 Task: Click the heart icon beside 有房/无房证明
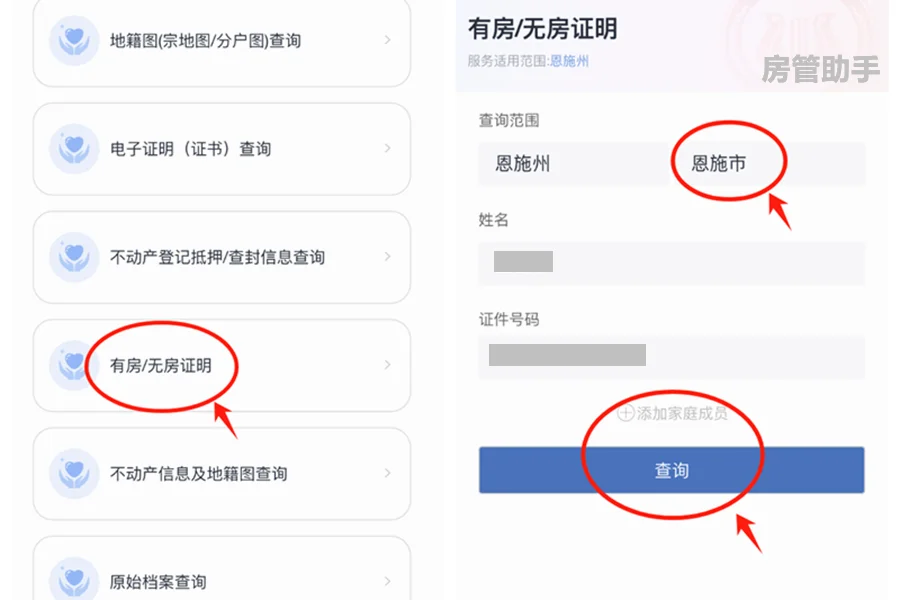(x=74, y=365)
